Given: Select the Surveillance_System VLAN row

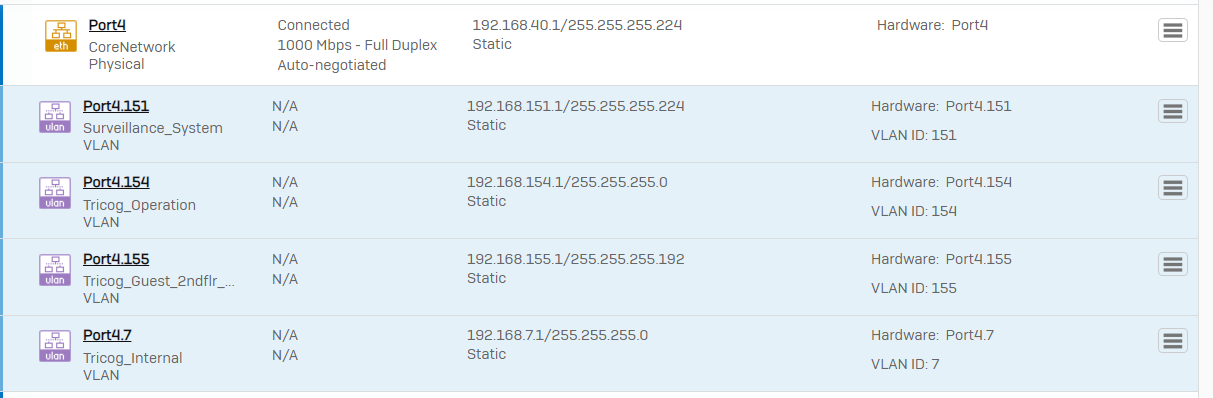Looking at the screenshot, I should click(600, 124).
